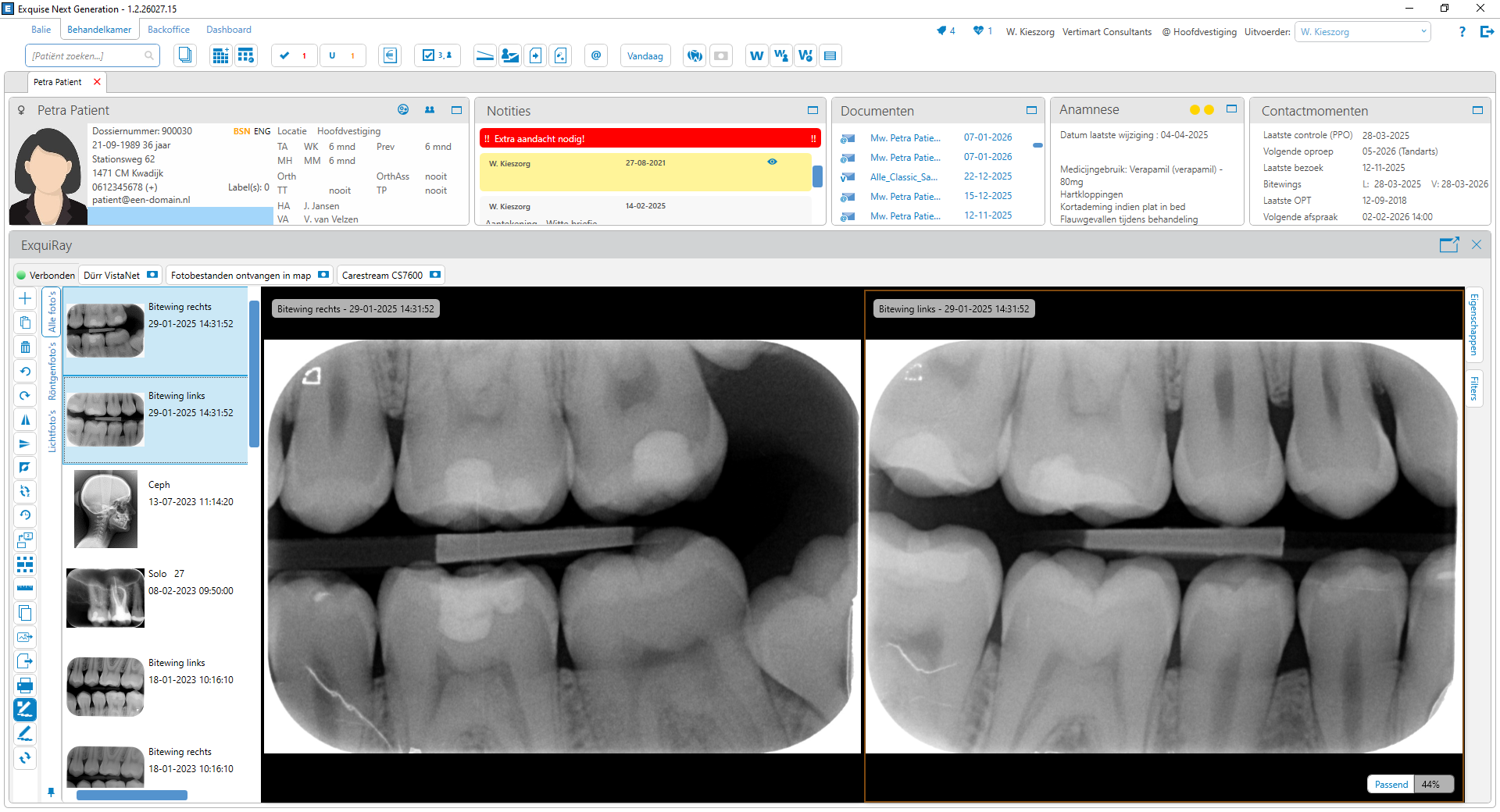The width and height of the screenshot is (1500, 812).
Task: Switch to the Backoffice tab
Action: coord(169,30)
